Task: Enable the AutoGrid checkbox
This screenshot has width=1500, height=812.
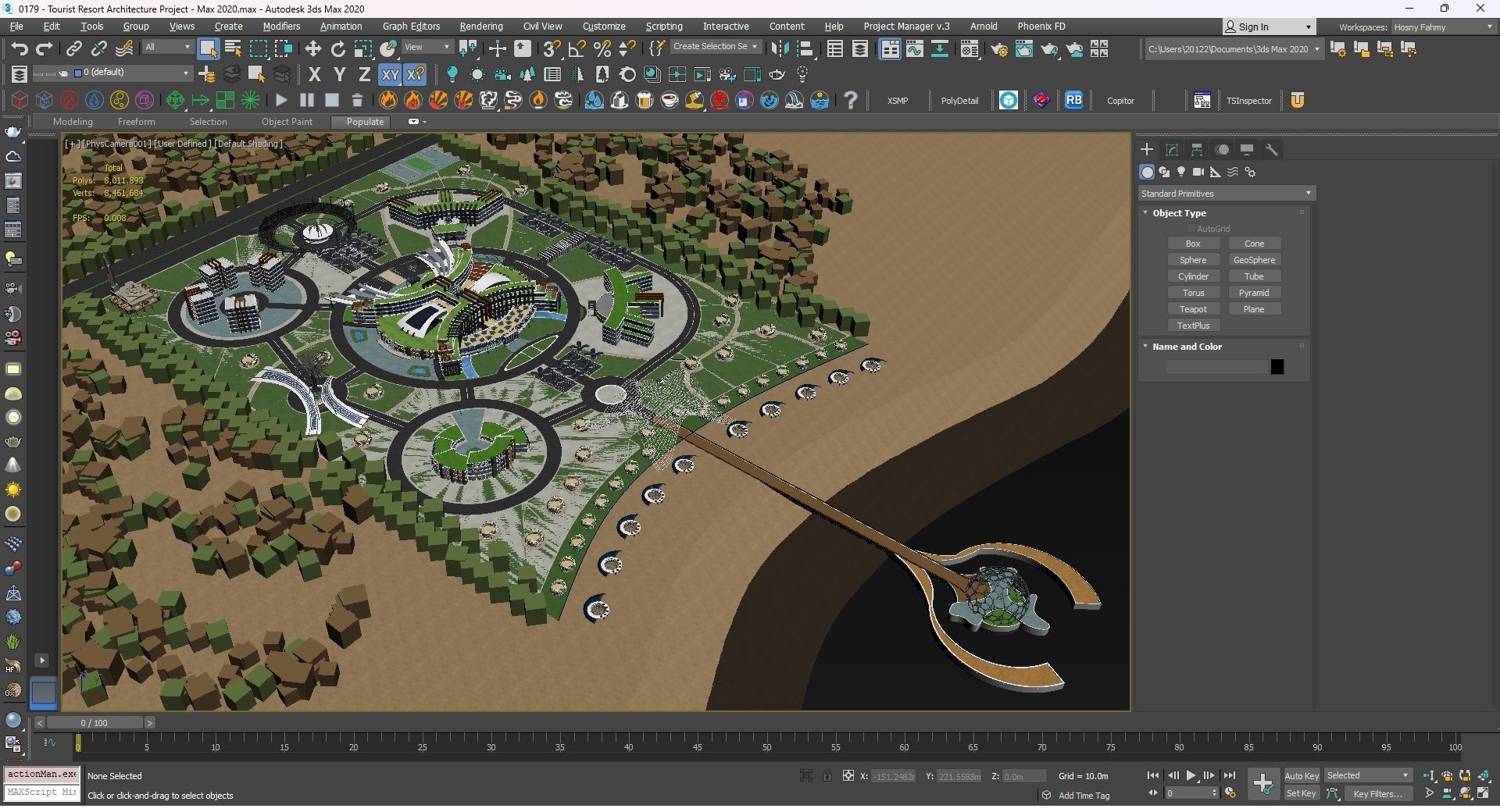Action: 1191,228
